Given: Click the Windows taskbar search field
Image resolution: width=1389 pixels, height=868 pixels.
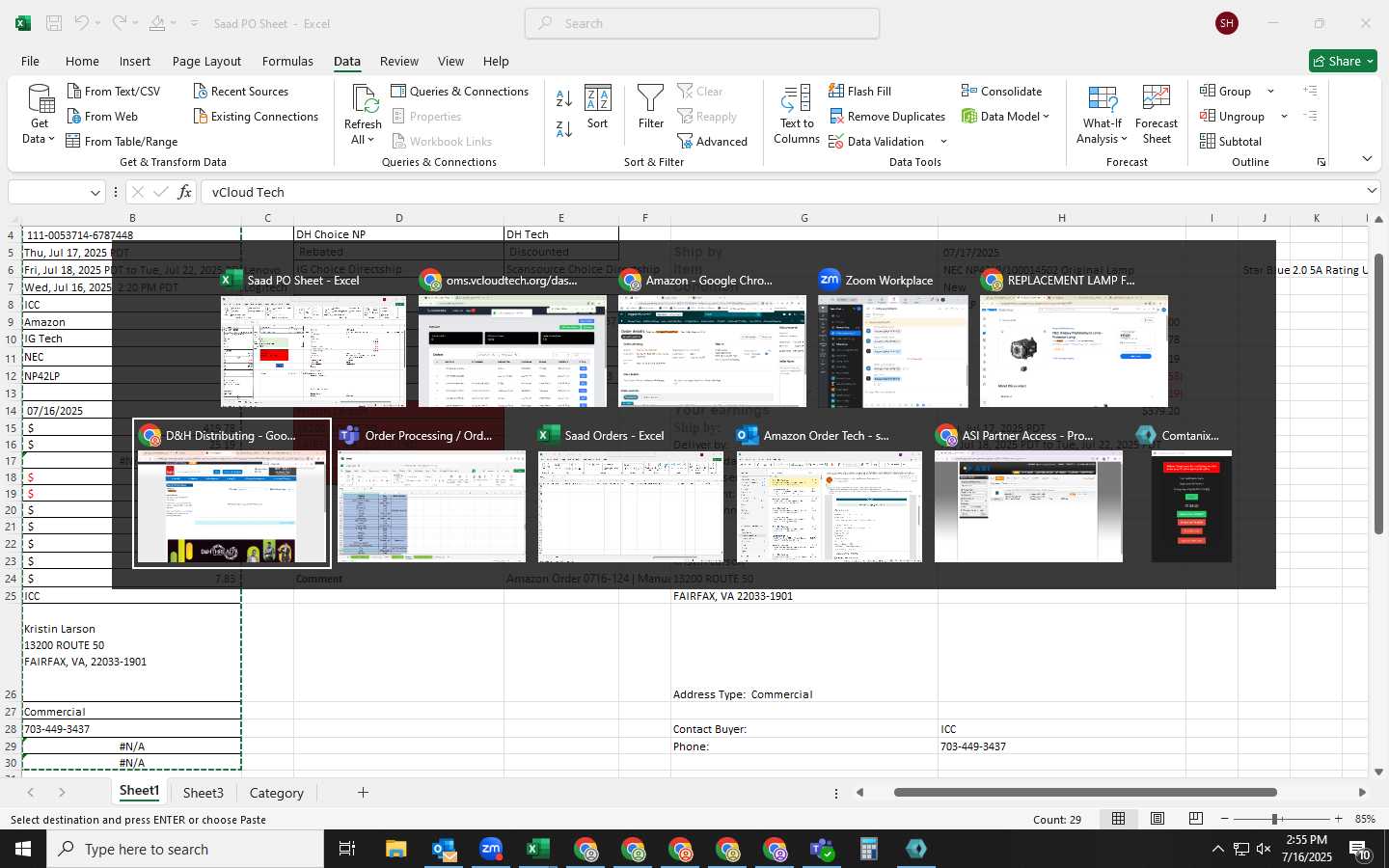Looking at the screenshot, I should coord(185,849).
